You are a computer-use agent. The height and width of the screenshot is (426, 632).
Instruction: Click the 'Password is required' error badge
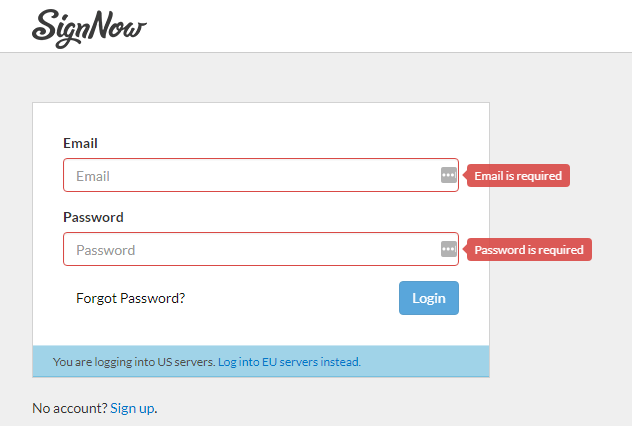tap(529, 250)
